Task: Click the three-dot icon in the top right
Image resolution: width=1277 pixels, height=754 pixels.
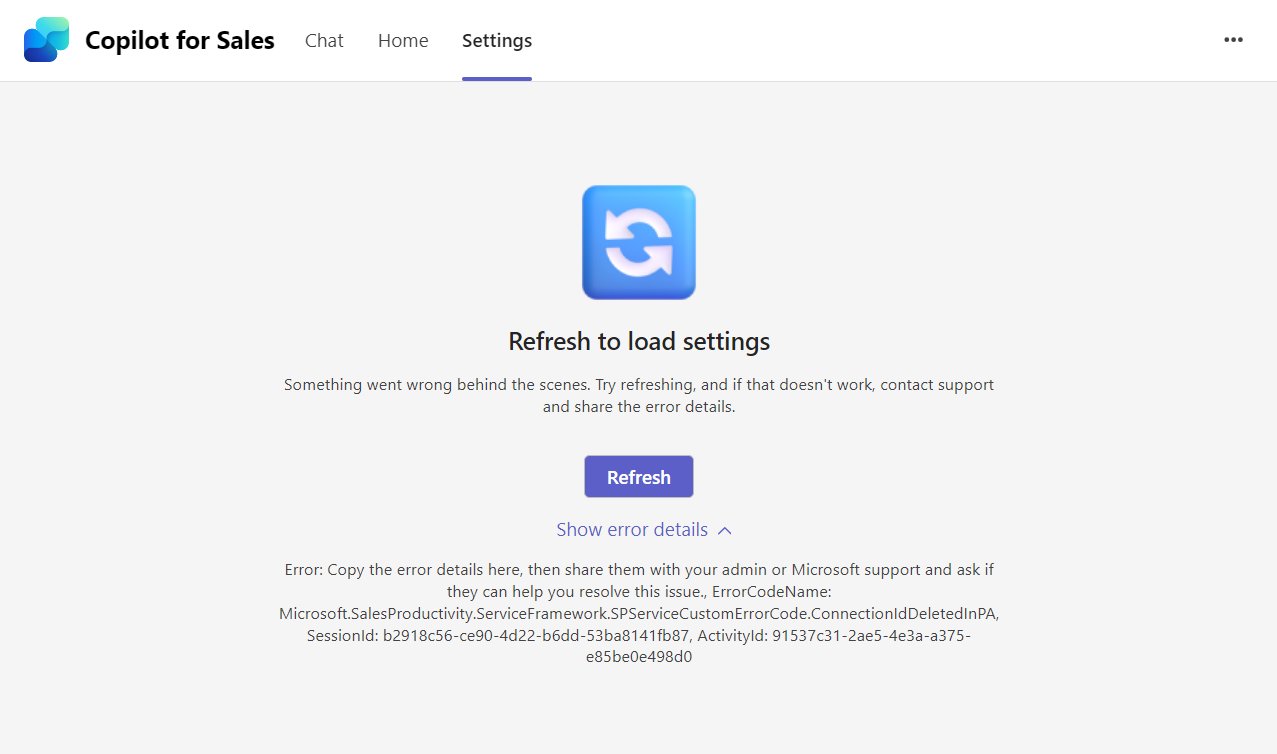Action: click(x=1233, y=40)
